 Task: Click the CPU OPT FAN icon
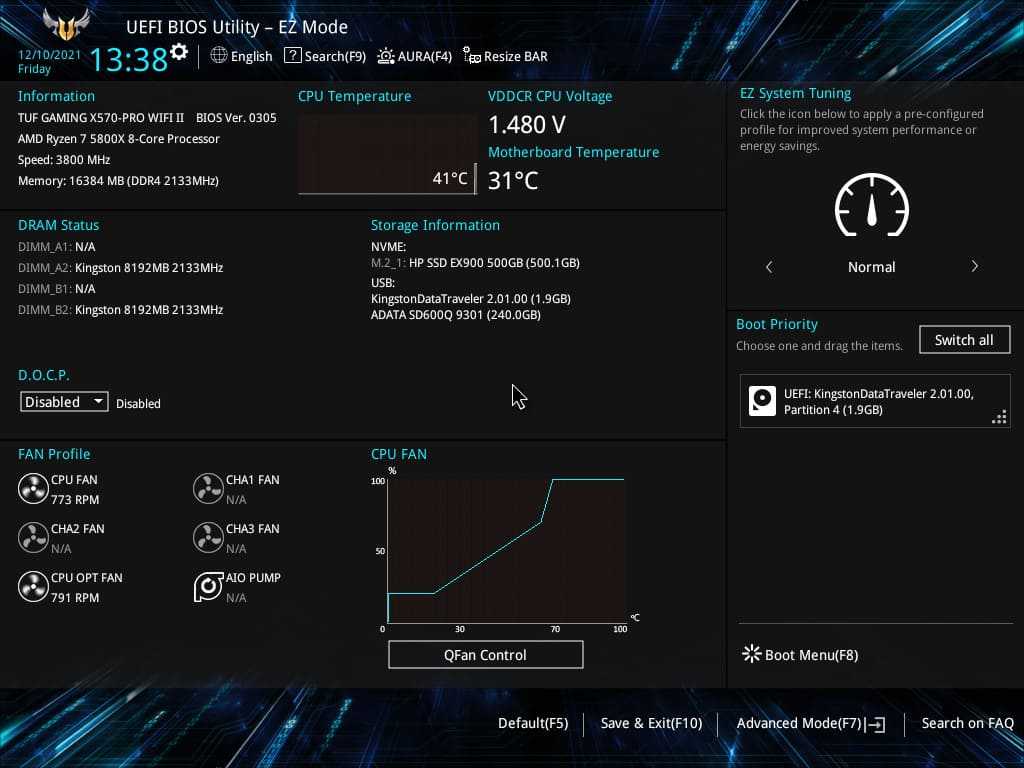[33, 587]
